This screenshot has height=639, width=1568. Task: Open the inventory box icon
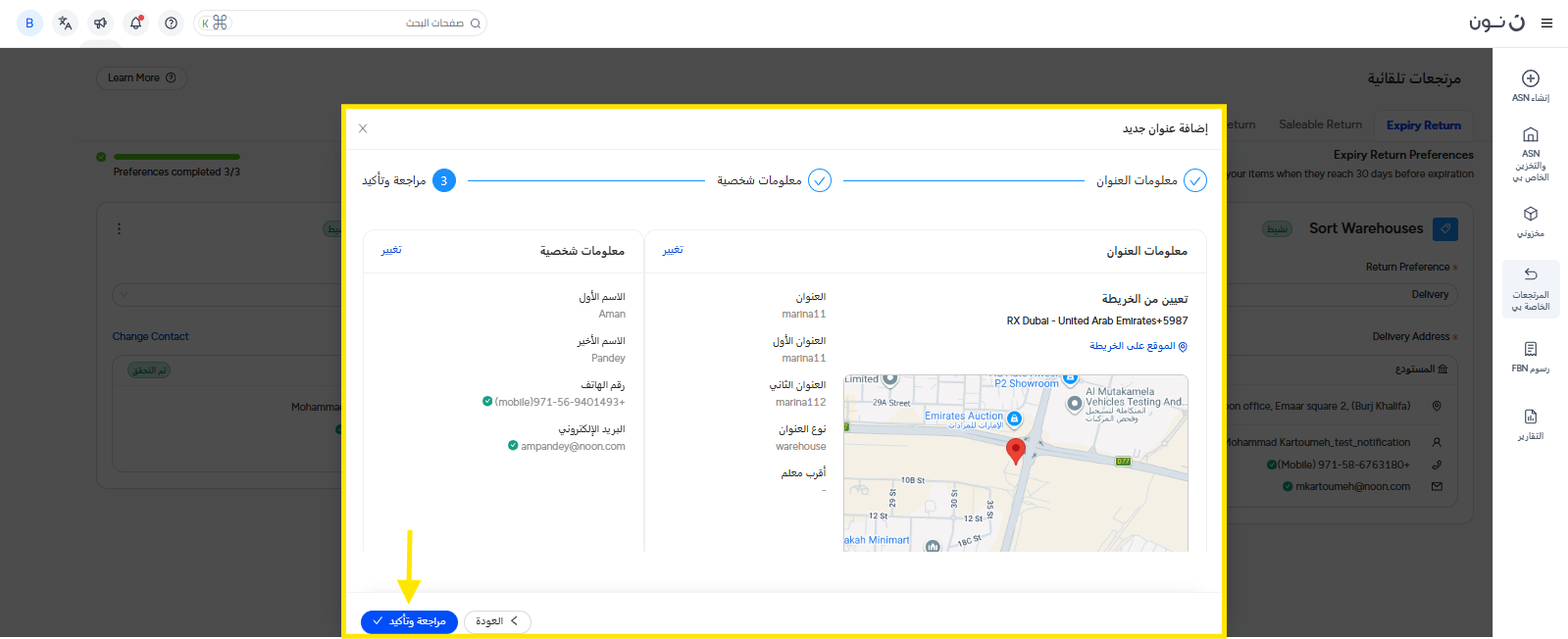[x=1530, y=214]
